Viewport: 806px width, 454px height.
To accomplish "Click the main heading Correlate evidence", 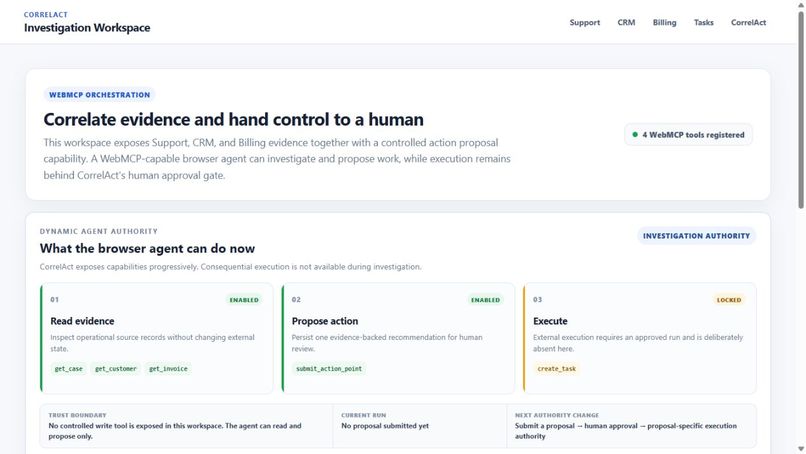I will (x=233, y=119).
